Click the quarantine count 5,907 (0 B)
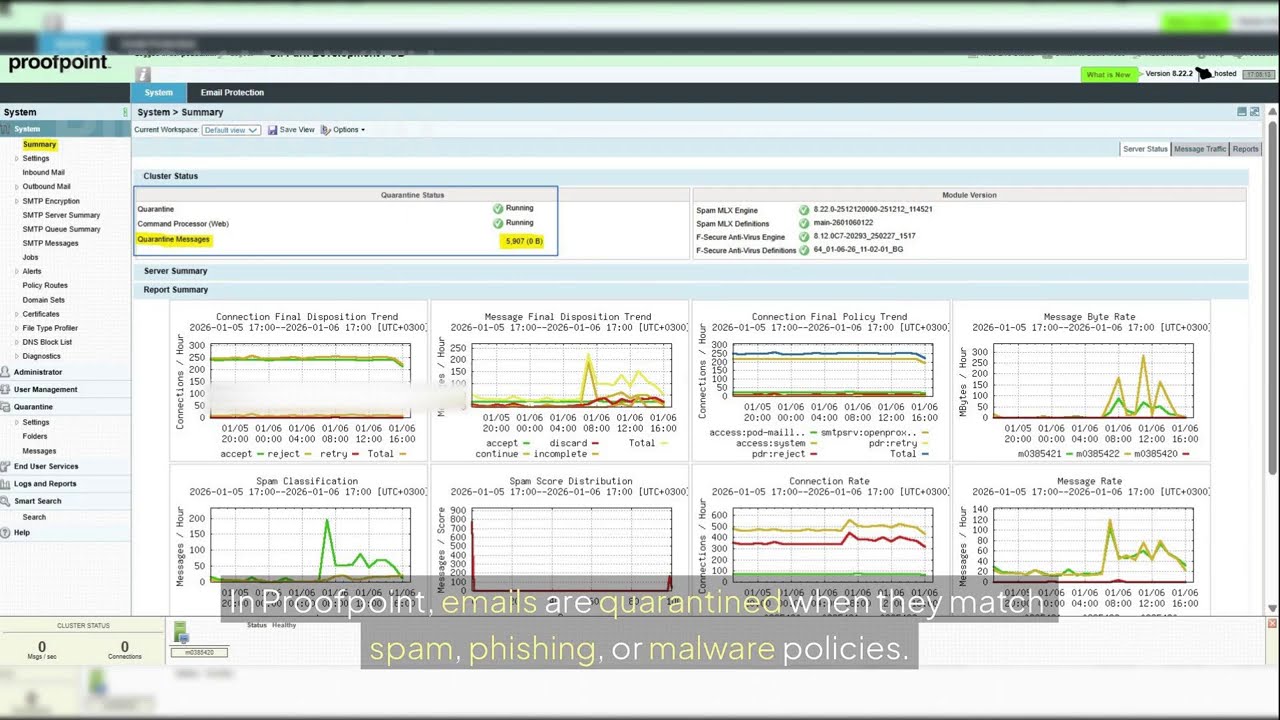Screen dimensions: 1280x720 pos(522,241)
